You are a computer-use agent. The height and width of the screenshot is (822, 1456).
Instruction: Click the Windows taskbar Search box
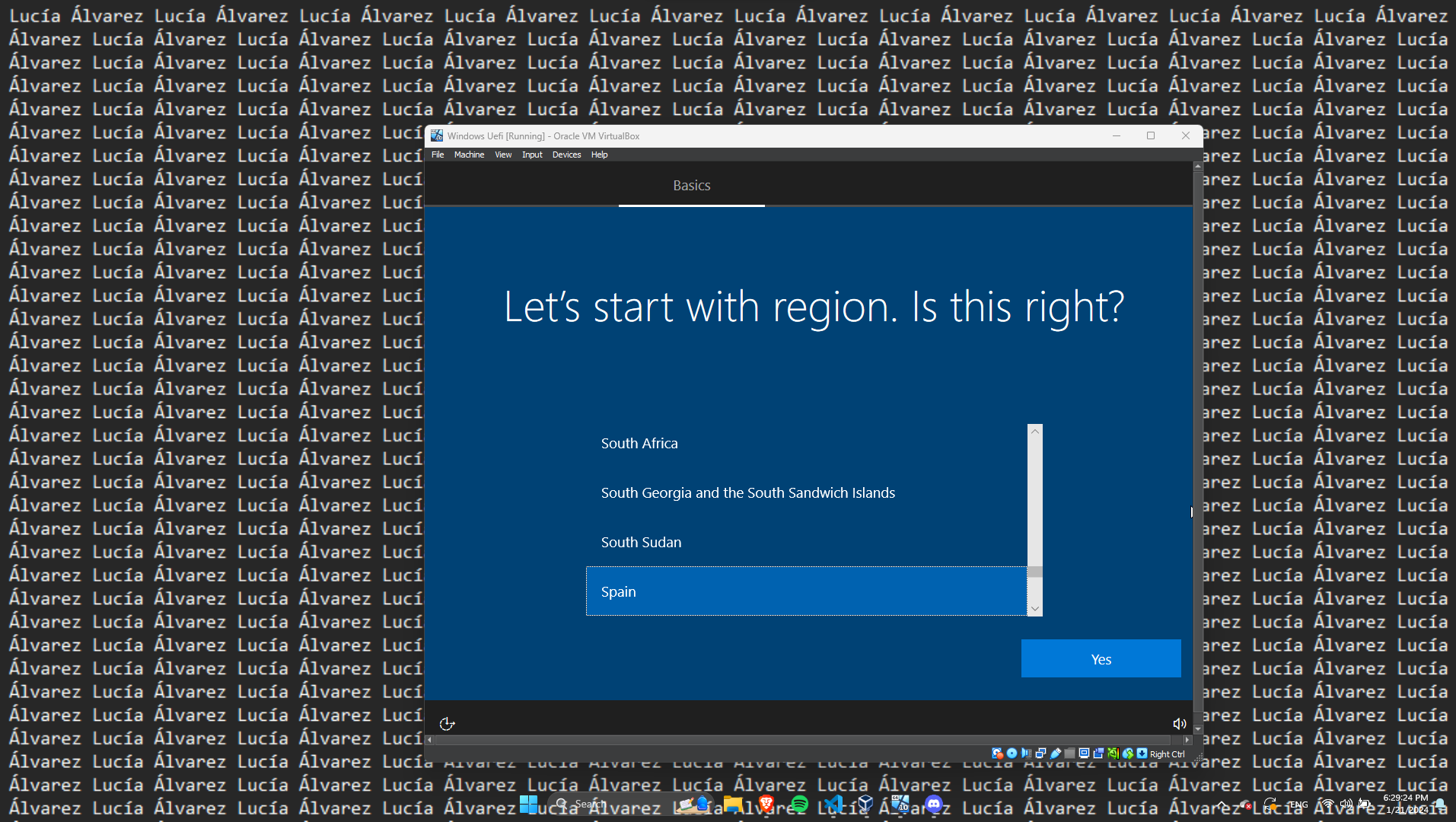(x=601, y=804)
